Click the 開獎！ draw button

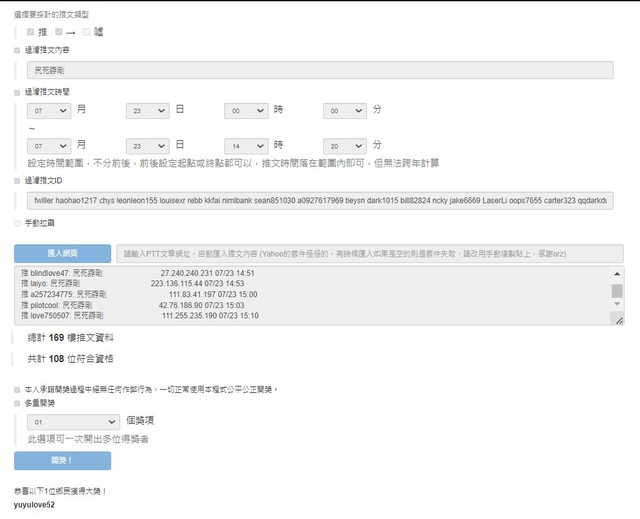[62, 460]
